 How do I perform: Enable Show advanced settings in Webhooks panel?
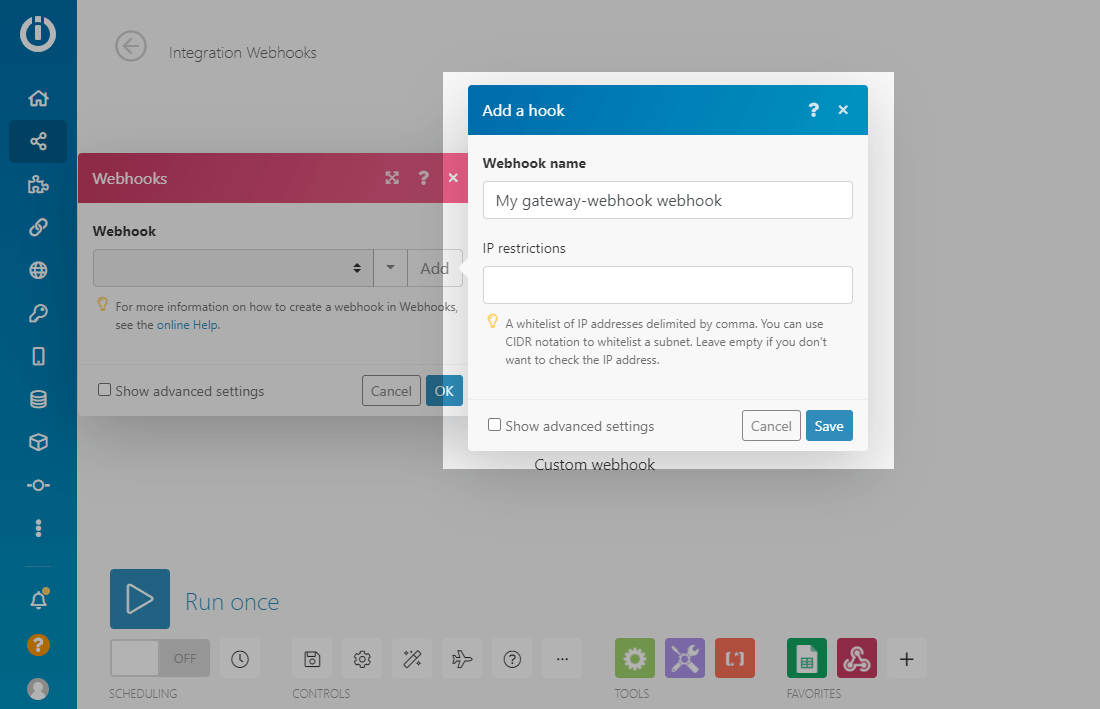coord(105,390)
